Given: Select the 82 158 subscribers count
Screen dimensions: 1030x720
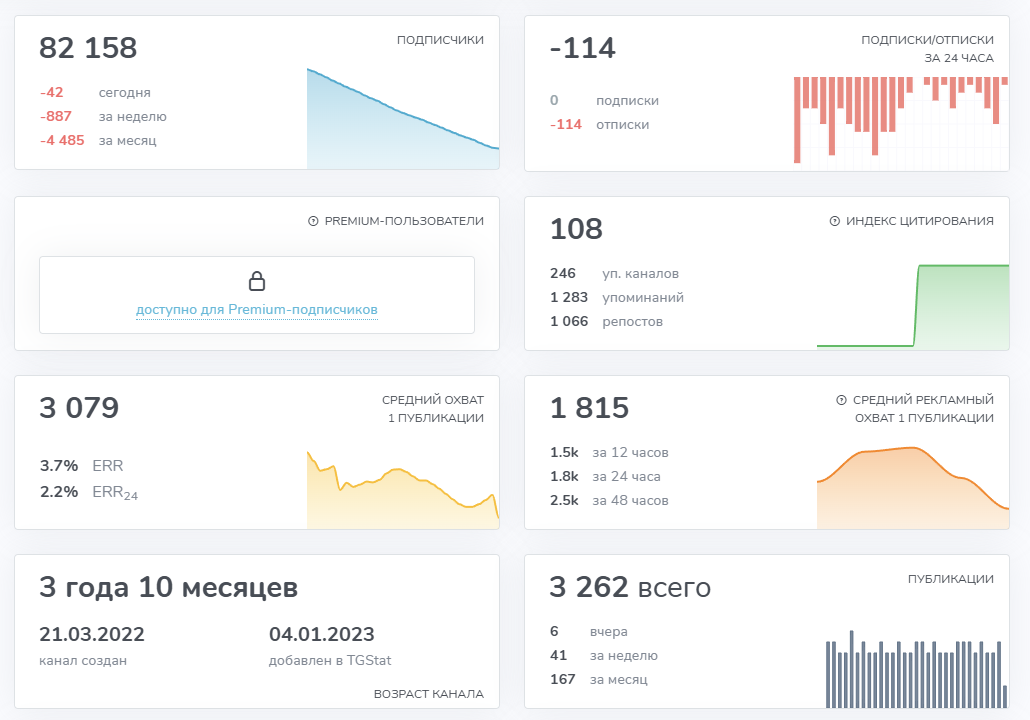Looking at the screenshot, I should pyautogui.click(x=88, y=48).
